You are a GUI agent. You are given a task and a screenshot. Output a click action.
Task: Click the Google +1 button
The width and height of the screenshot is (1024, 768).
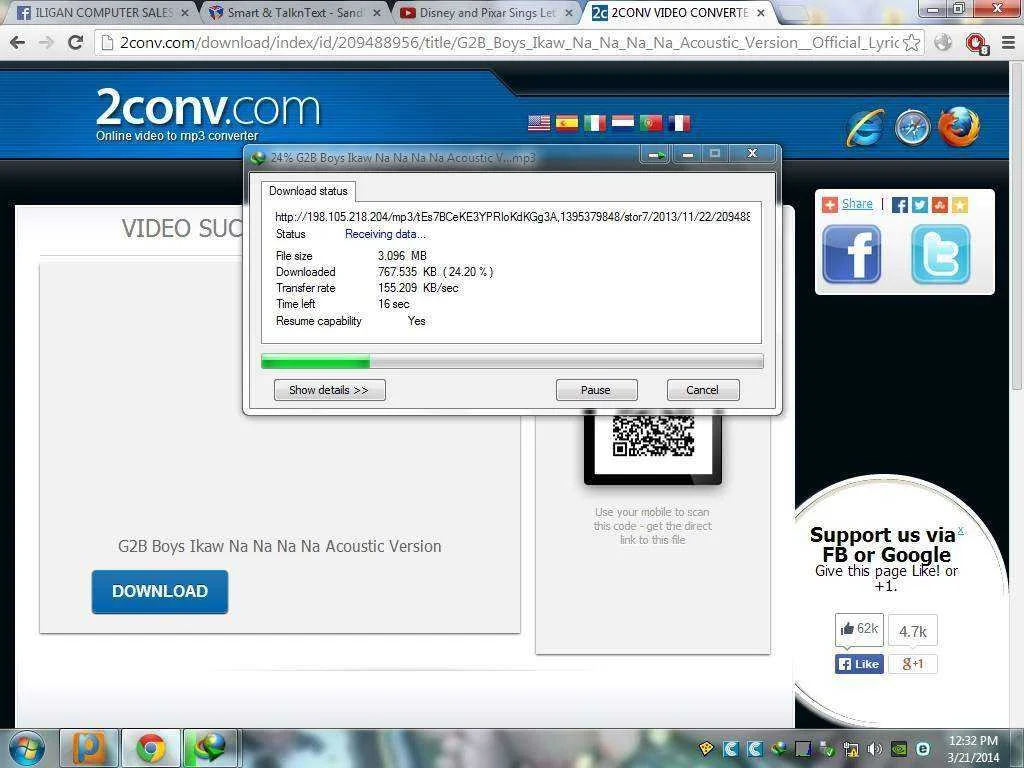pos(912,664)
